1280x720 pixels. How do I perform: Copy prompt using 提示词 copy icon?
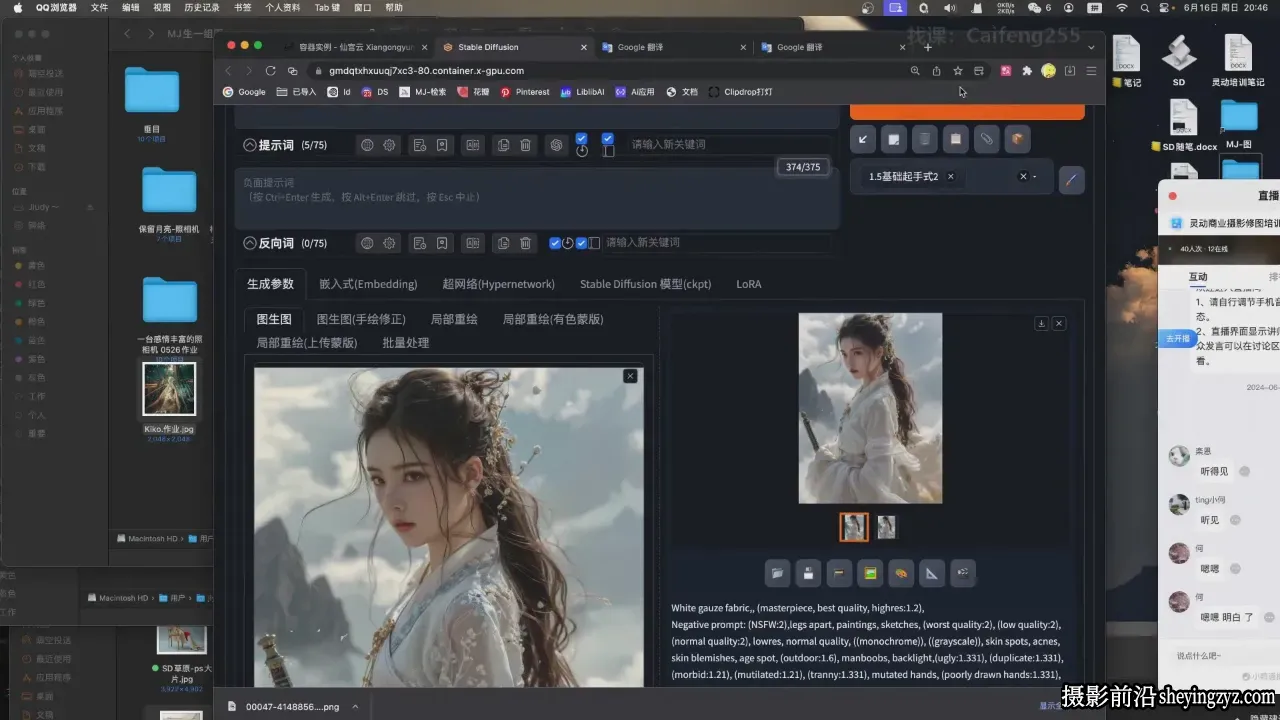point(503,145)
